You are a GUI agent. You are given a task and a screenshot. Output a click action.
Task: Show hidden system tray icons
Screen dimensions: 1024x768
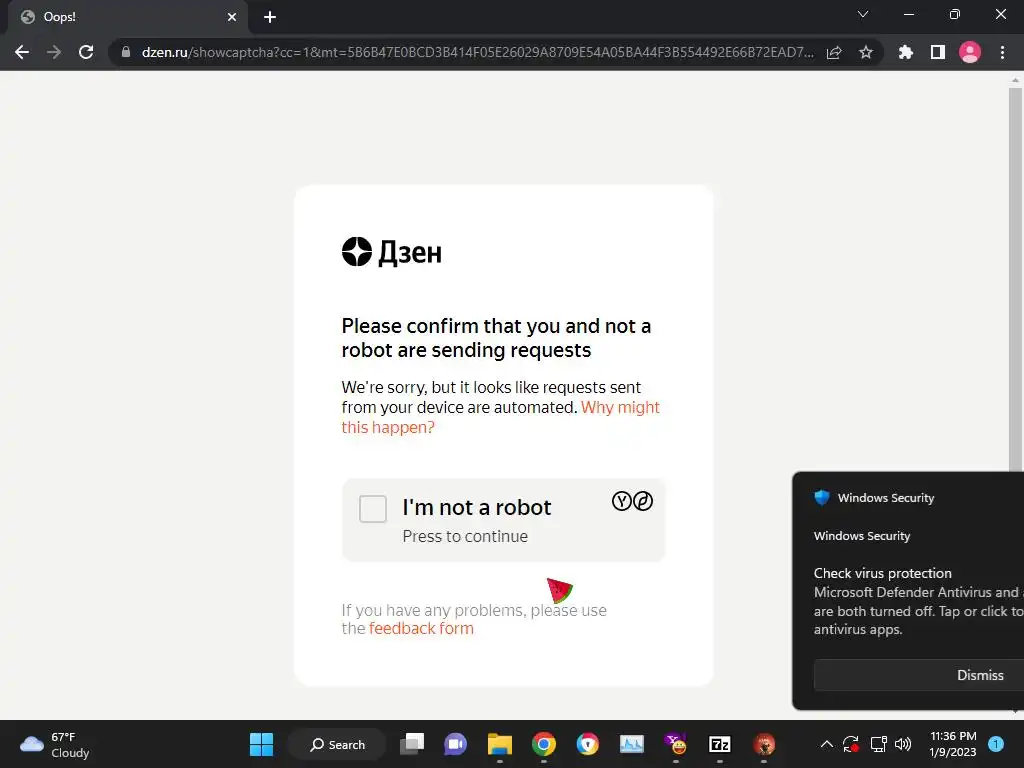point(826,744)
